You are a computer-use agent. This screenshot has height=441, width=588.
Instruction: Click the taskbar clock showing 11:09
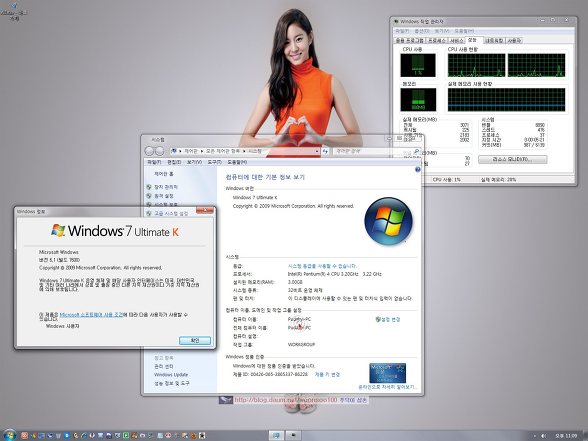tap(566, 436)
